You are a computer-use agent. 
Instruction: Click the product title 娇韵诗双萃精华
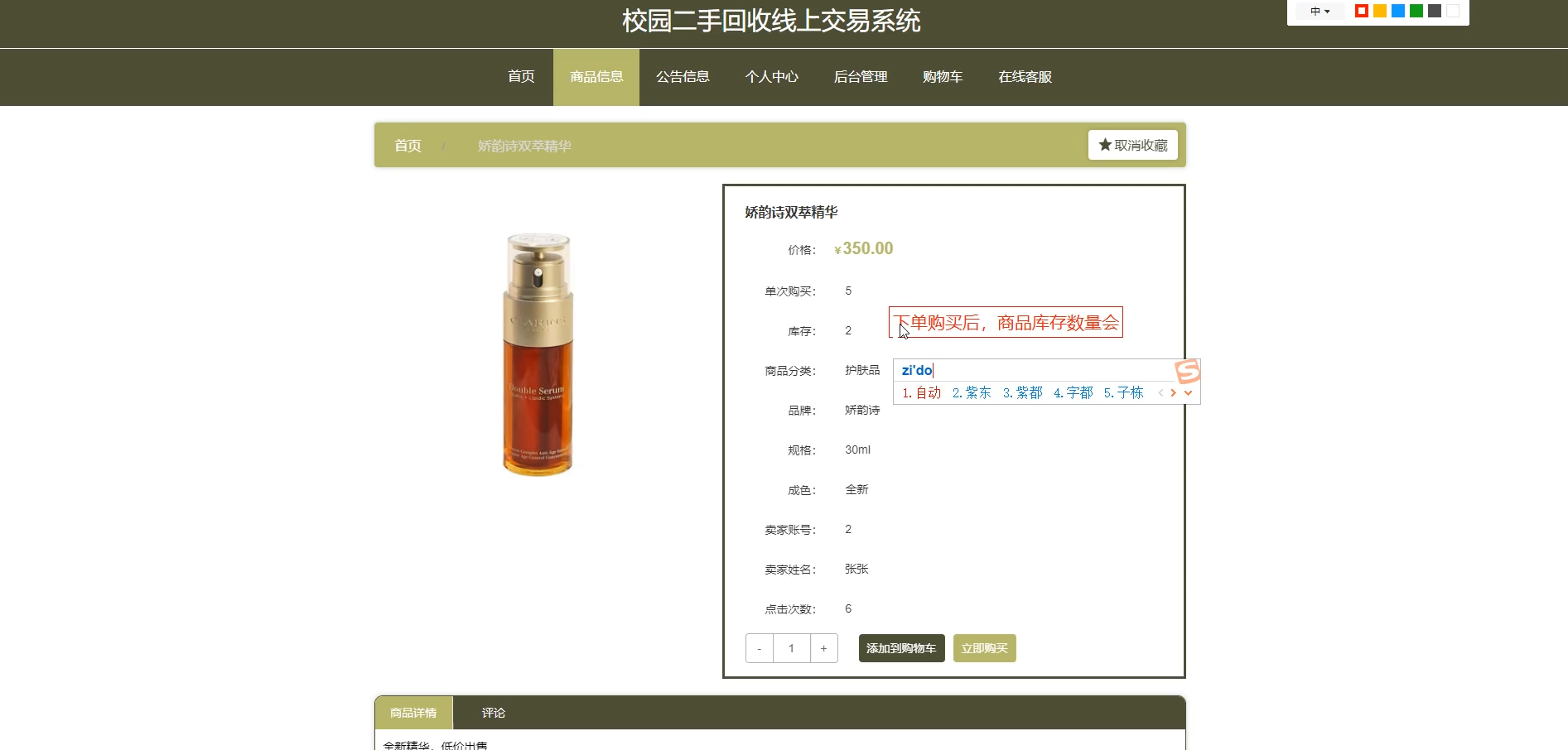click(x=791, y=213)
